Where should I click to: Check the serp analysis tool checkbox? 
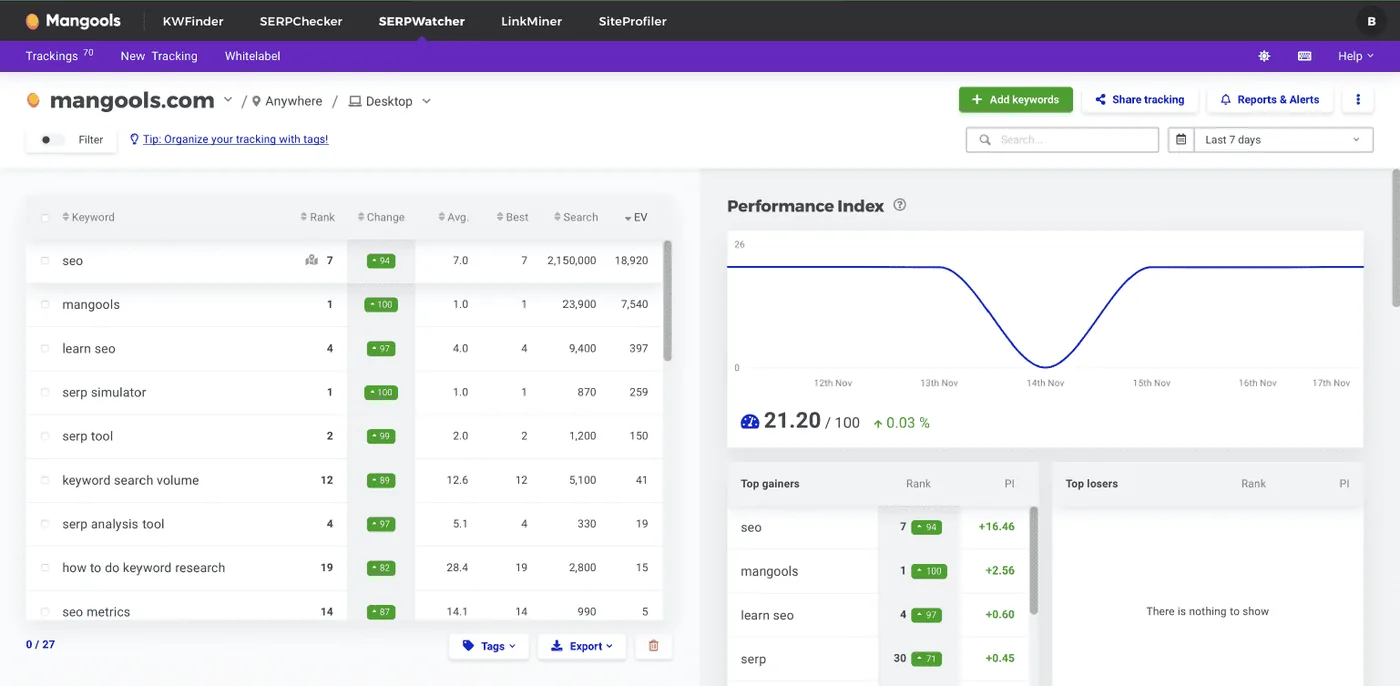pos(45,524)
